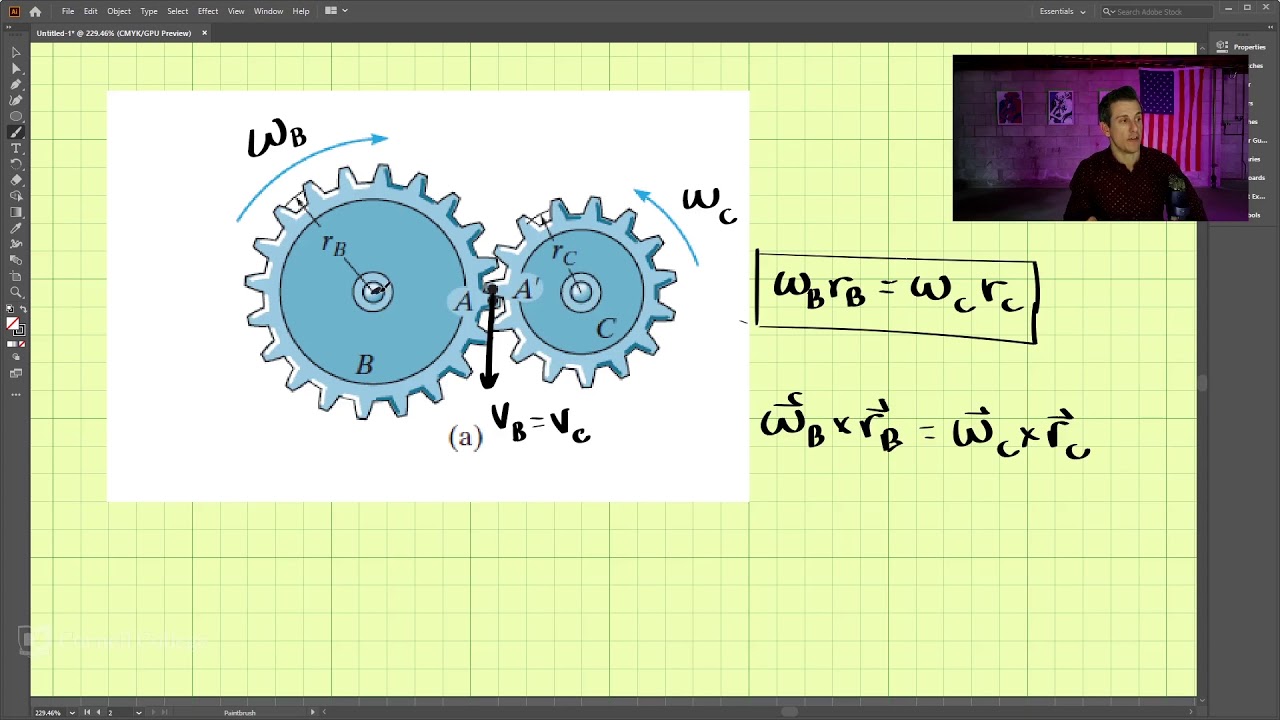Close the Untitled-1 document tab

[x=204, y=33]
